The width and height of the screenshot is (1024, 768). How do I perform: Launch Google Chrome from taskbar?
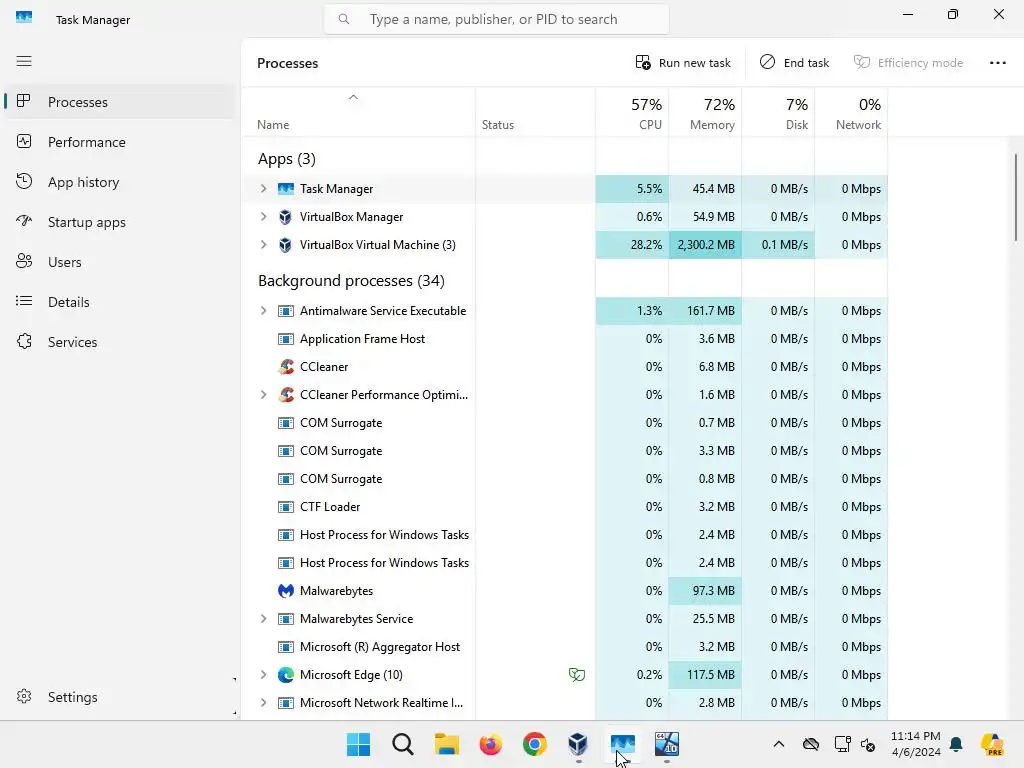tap(534, 744)
